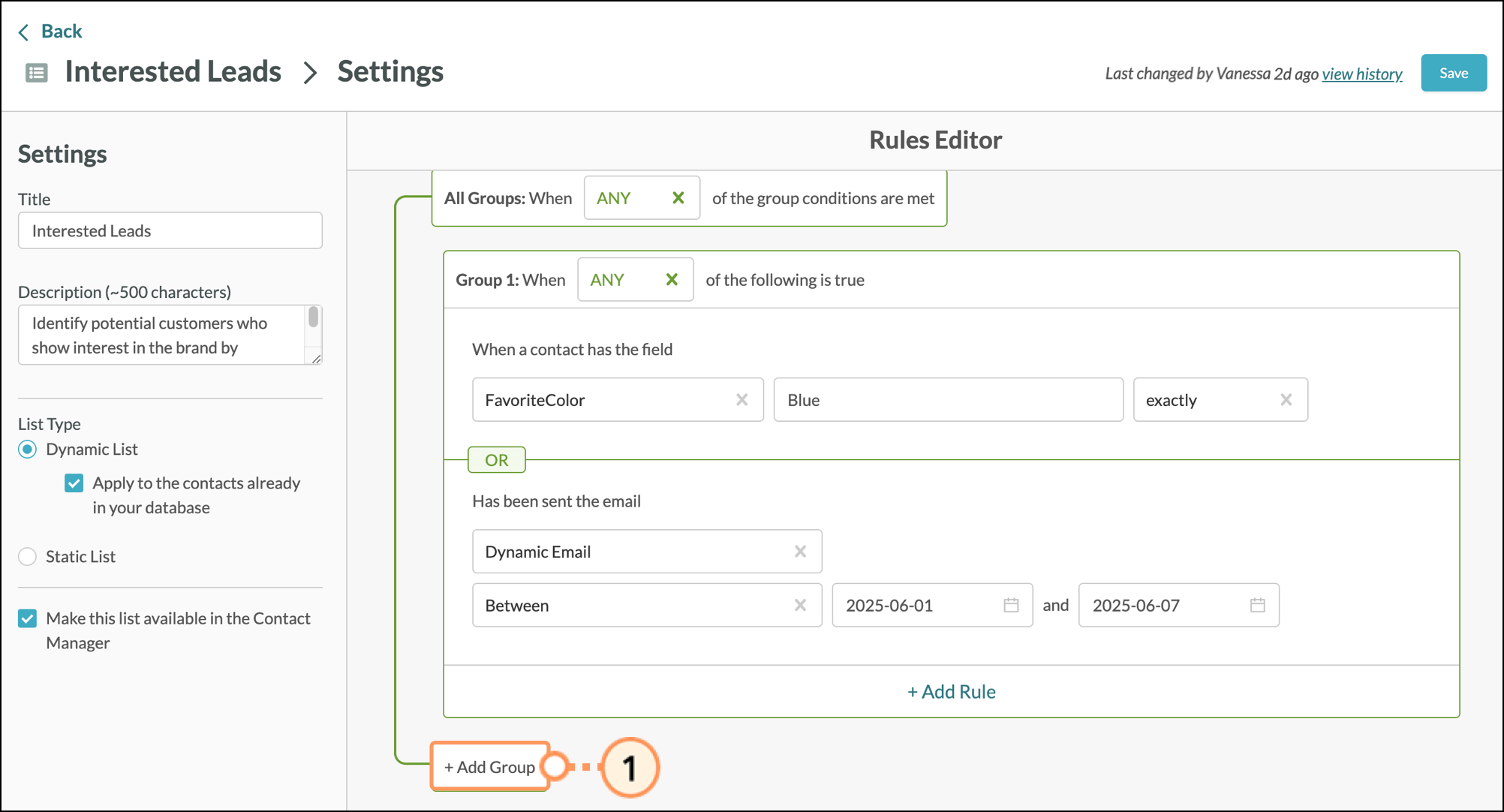Click the Add Rule link
The height and width of the screenshot is (812, 1504).
951,691
